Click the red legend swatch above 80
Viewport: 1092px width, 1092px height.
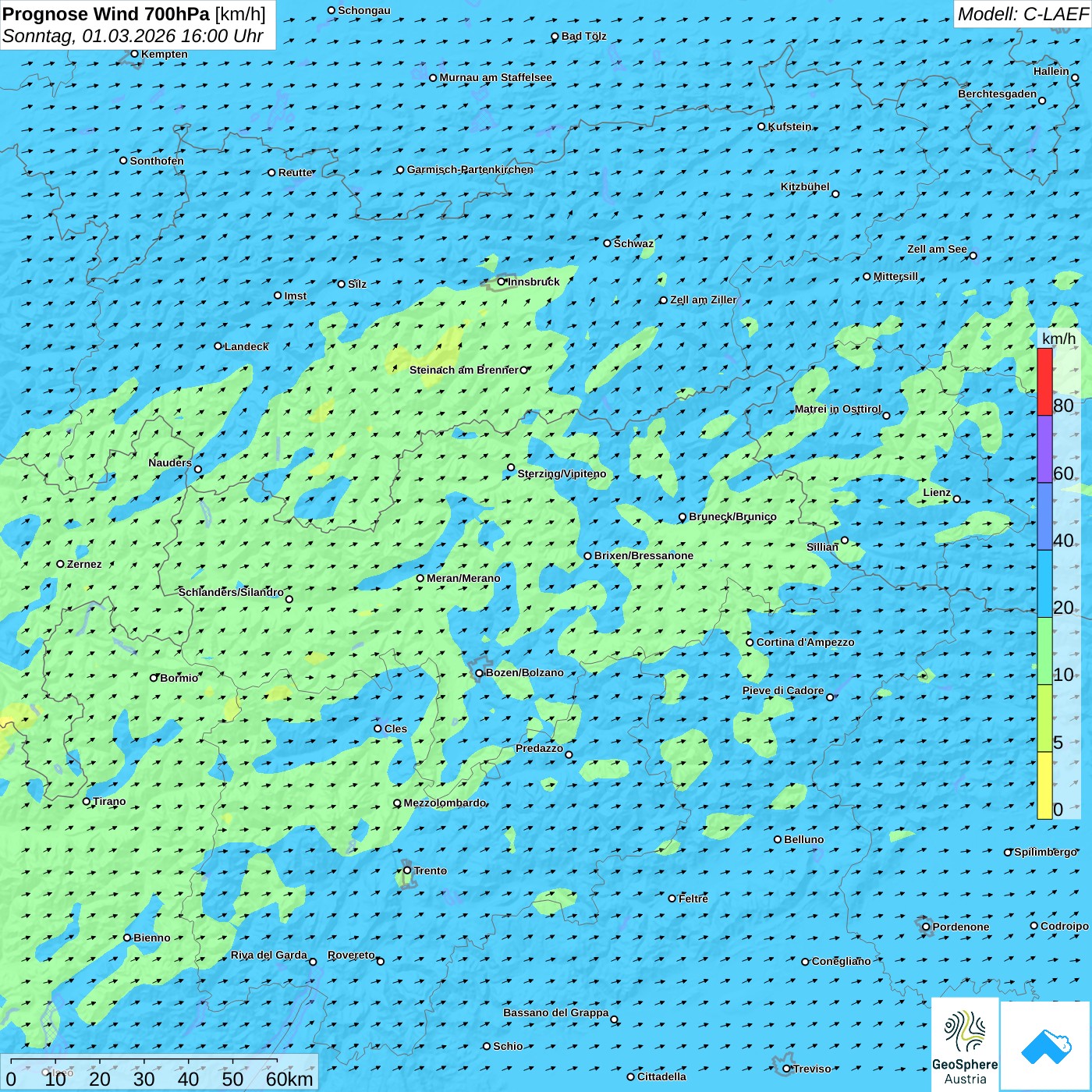[1044, 381]
